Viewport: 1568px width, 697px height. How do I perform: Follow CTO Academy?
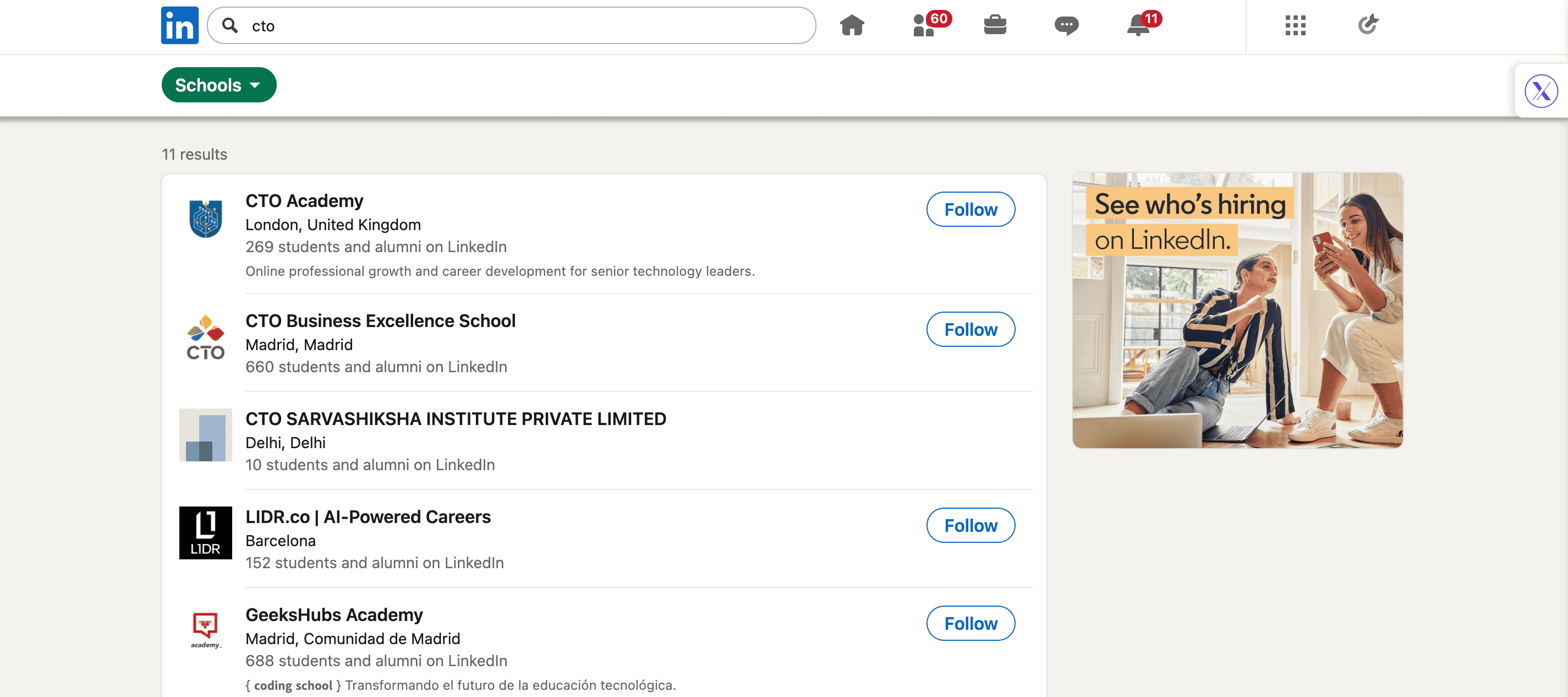pos(971,210)
